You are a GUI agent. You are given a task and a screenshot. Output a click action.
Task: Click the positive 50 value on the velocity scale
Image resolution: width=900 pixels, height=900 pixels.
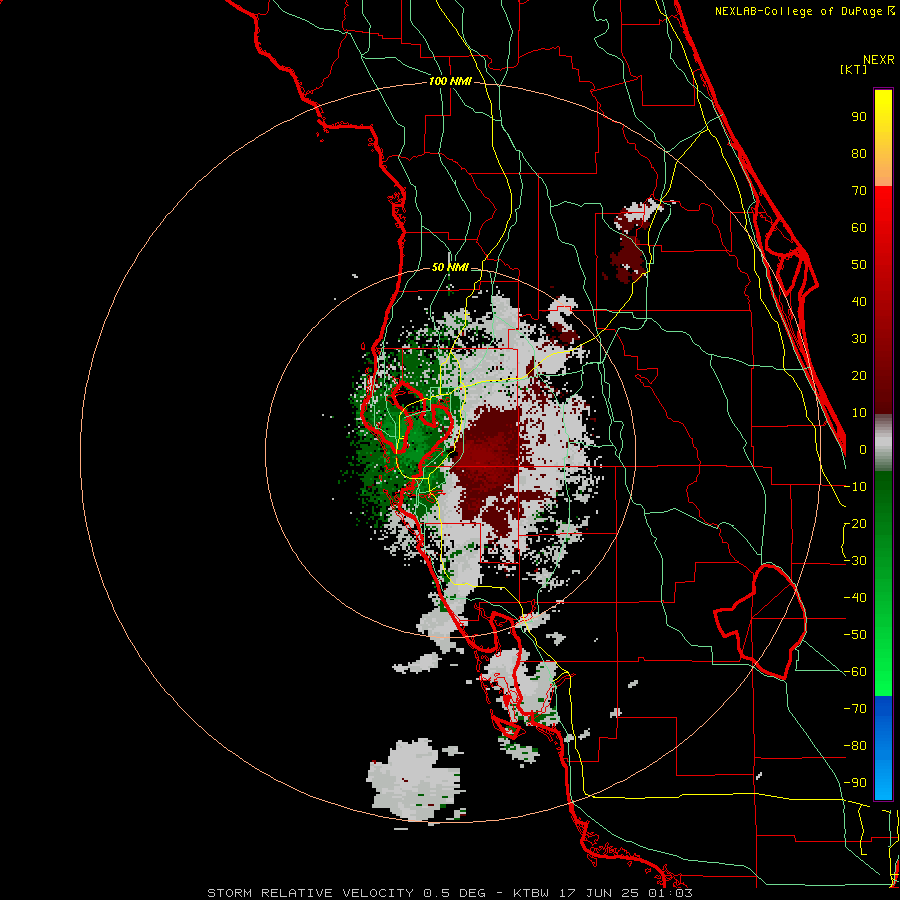click(x=859, y=265)
